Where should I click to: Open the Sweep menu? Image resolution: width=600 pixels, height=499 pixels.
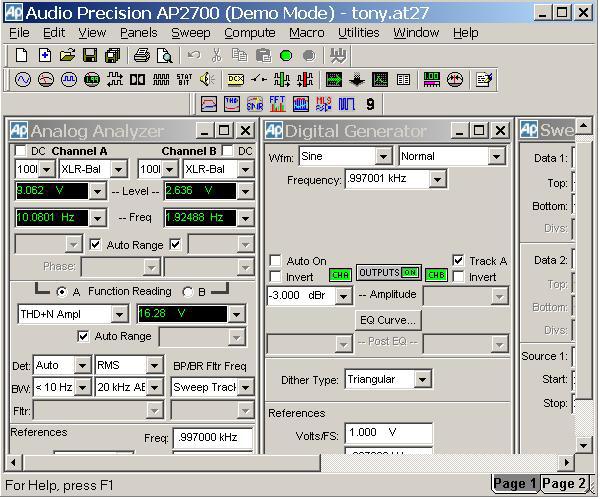pos(190,32)
